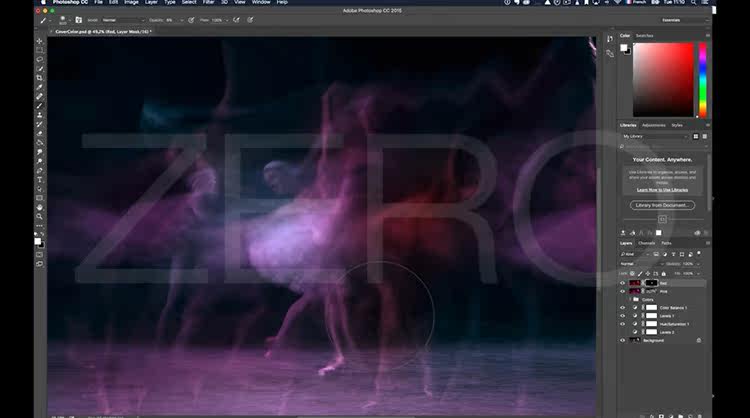
Task: Select the Eyedropper tool
Action: (x=39, y=87)
